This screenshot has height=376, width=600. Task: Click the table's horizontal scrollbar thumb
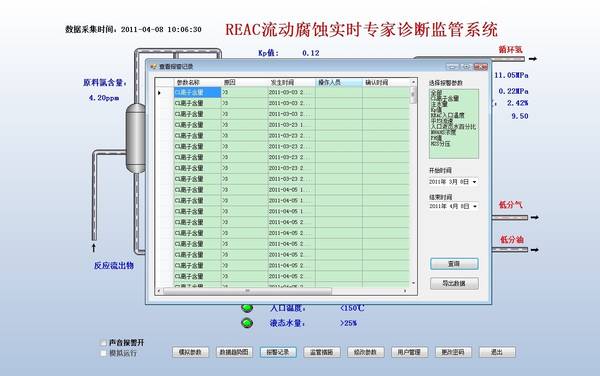(x=248, y=291)
